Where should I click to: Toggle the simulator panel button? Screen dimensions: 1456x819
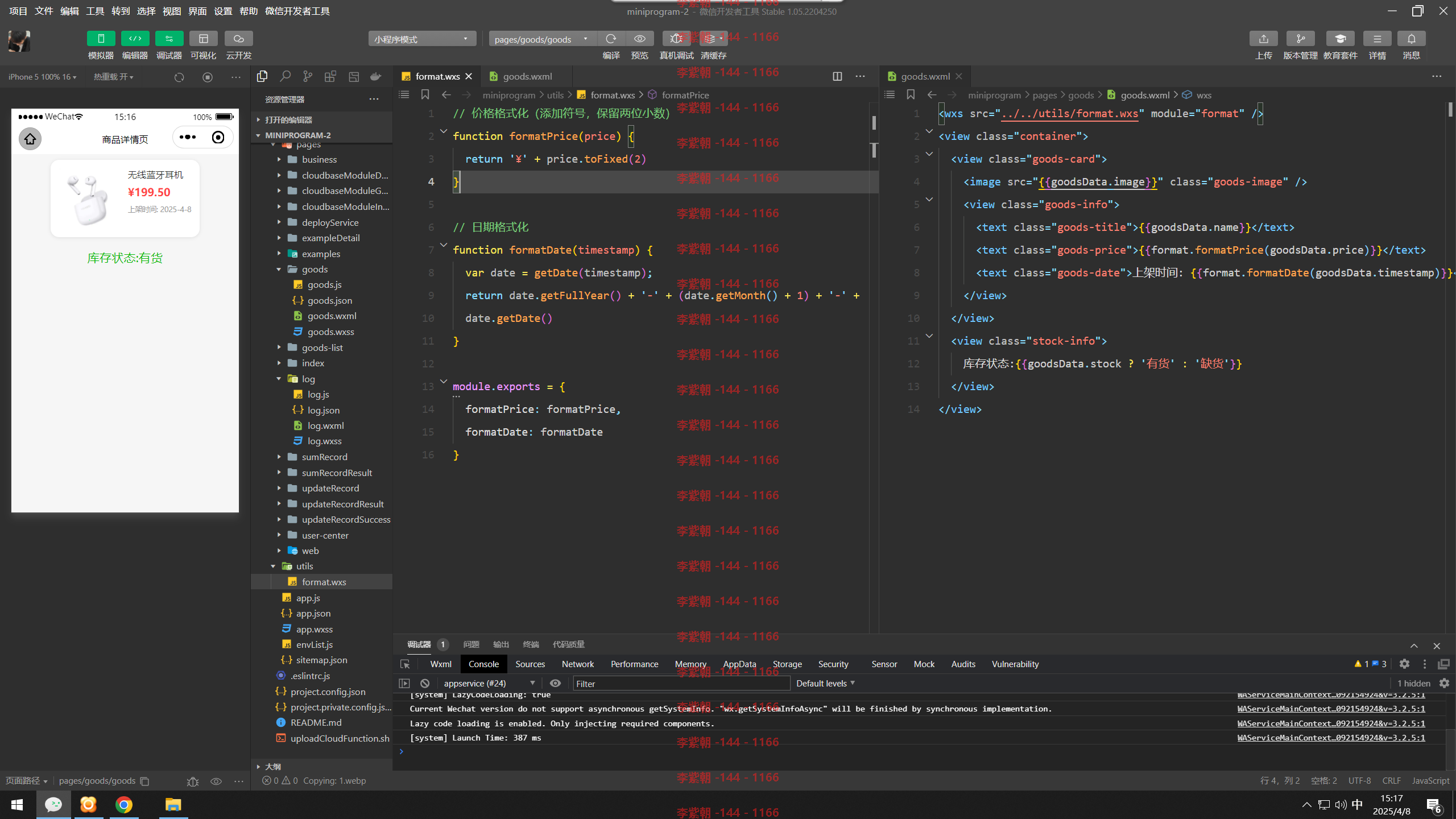101,39
